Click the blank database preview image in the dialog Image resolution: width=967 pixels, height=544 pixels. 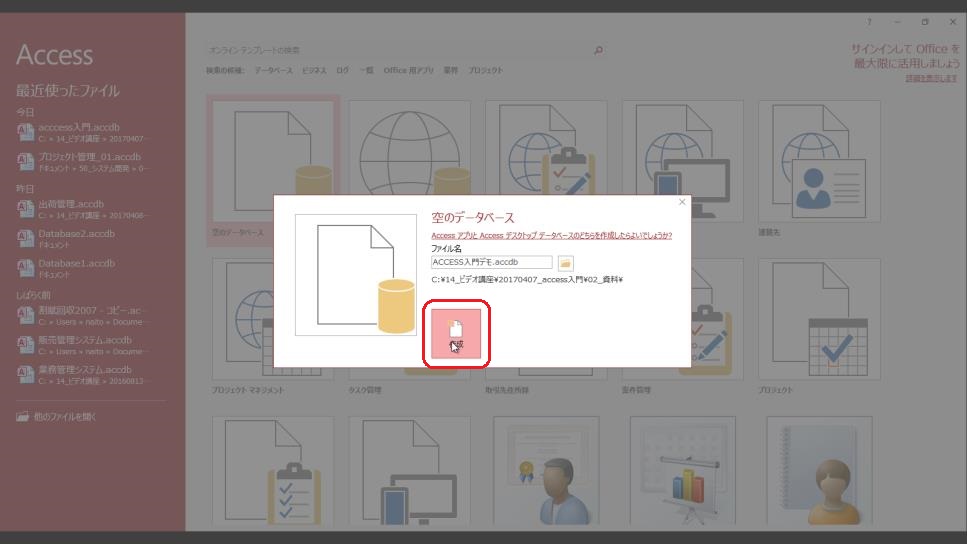[x=356, y=275]
